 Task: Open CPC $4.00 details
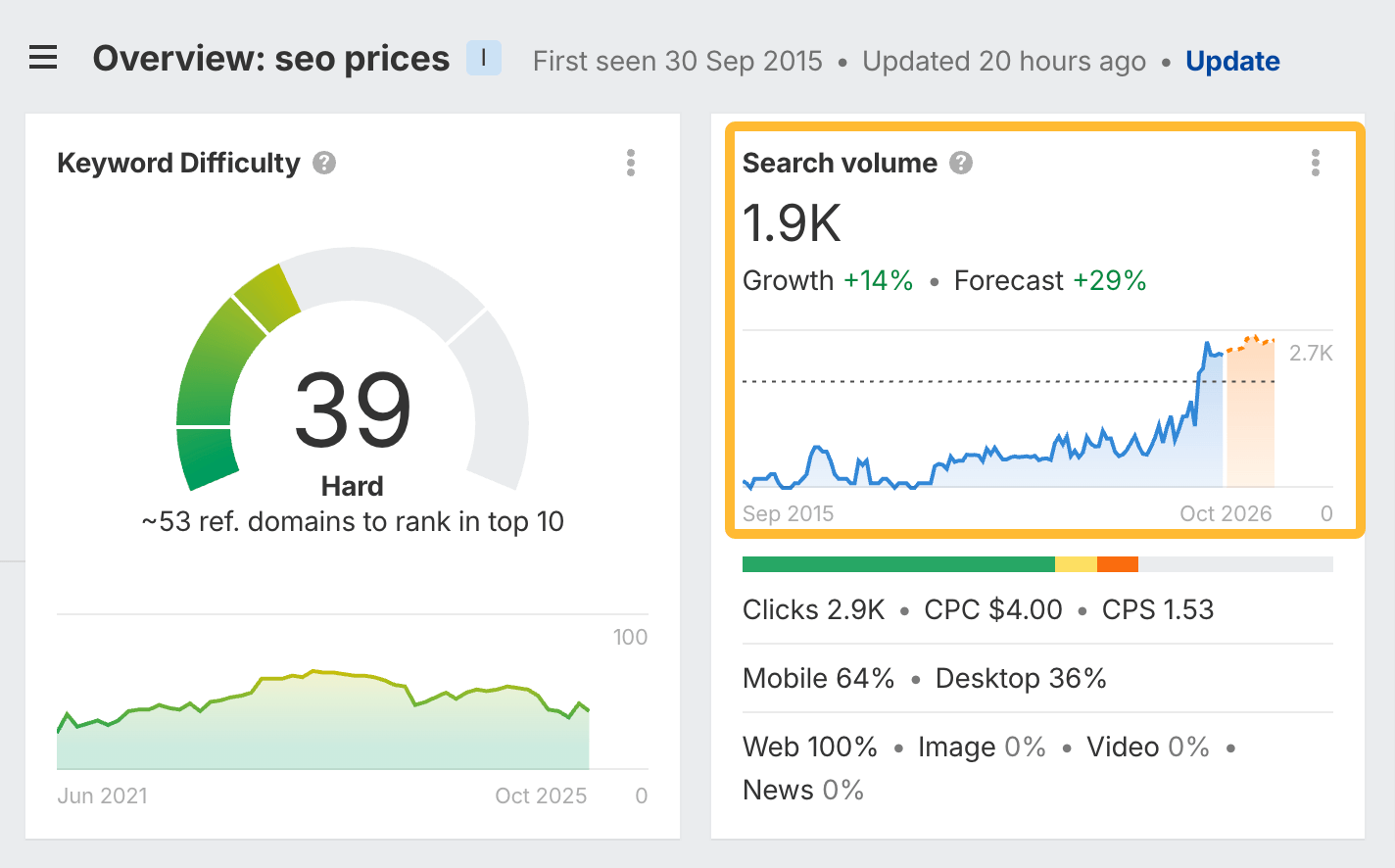coord(992,609)
